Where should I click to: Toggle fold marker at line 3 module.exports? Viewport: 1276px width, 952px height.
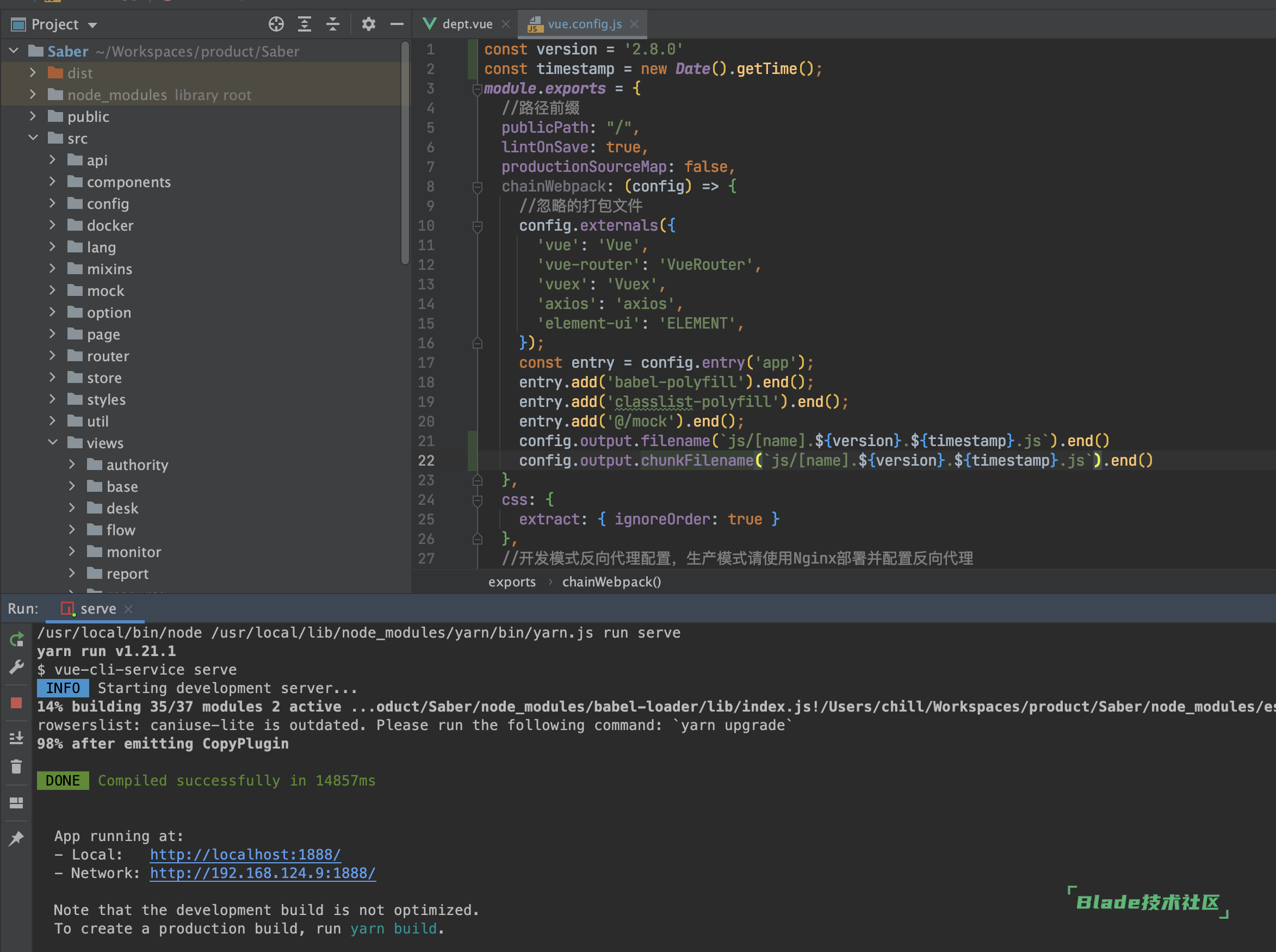point(477,89)
